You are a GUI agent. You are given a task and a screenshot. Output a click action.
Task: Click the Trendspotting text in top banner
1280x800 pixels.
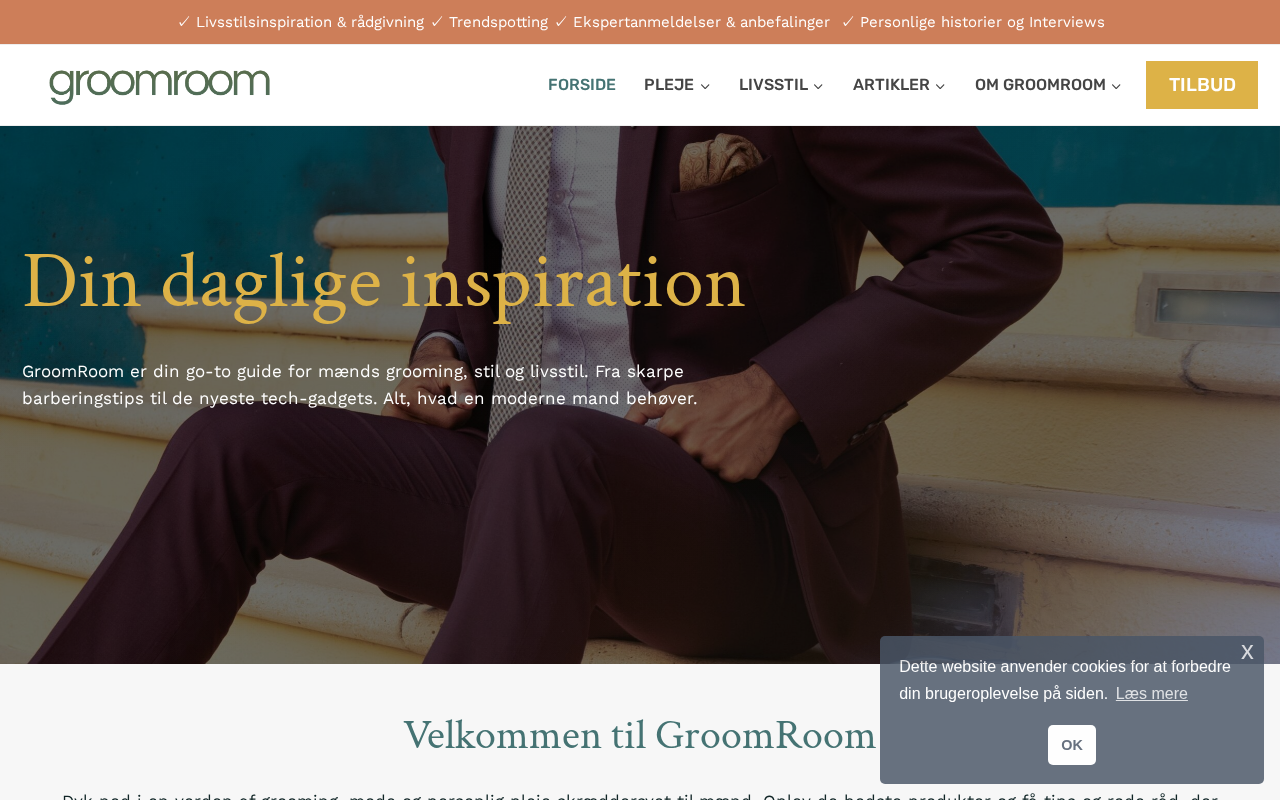tap(498, 22)
